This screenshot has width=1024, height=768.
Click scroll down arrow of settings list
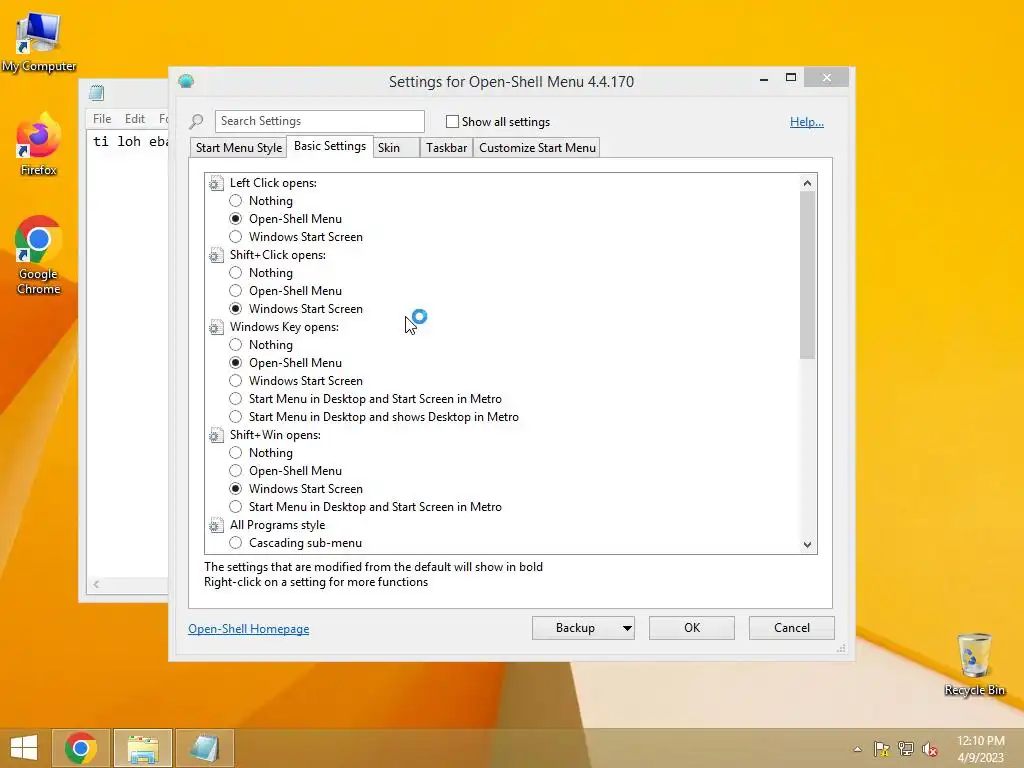coord(807,545)
